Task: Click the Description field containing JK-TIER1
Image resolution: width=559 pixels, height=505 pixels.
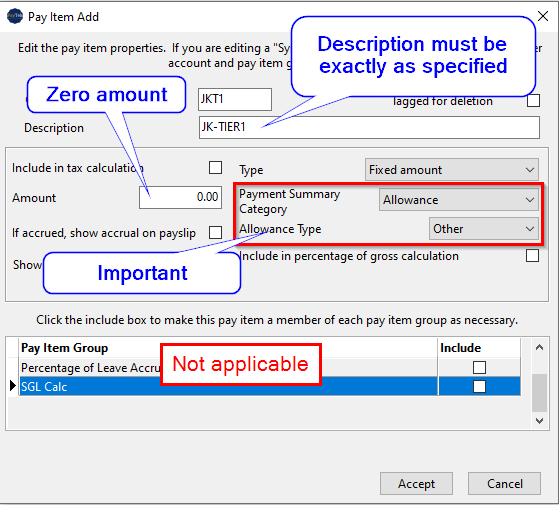Action: (369, 127)
